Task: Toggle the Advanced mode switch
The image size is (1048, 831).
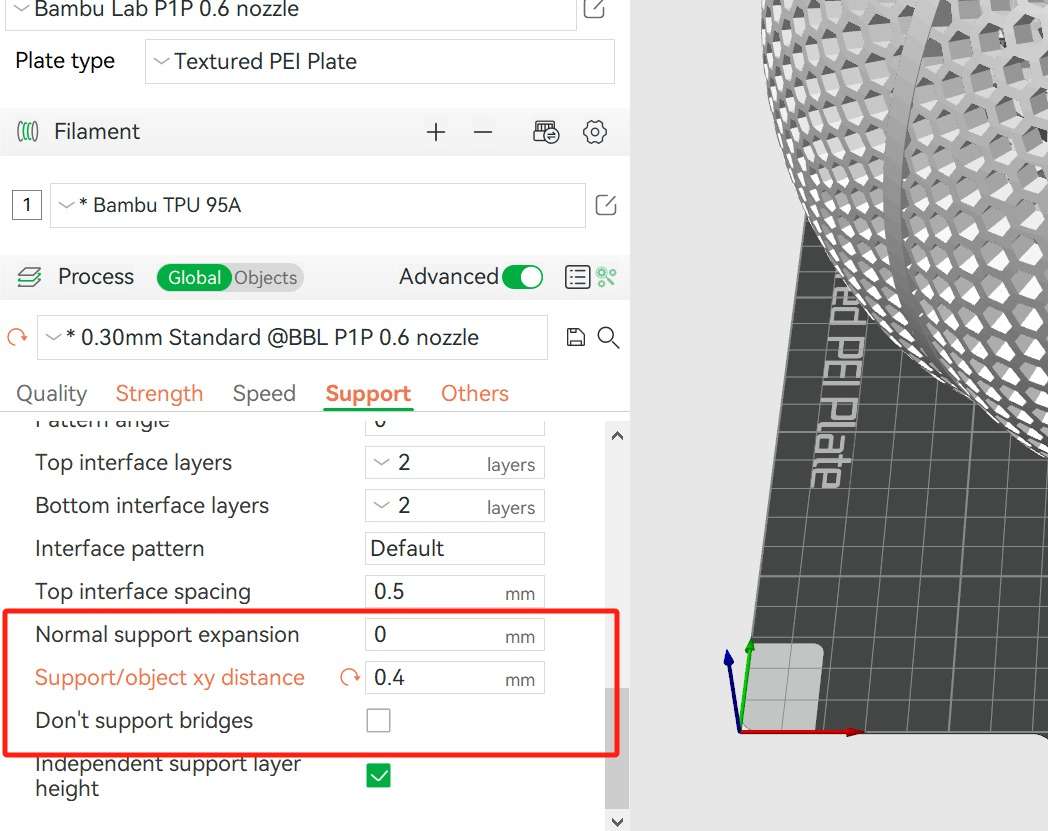Action: pos(522,277)
